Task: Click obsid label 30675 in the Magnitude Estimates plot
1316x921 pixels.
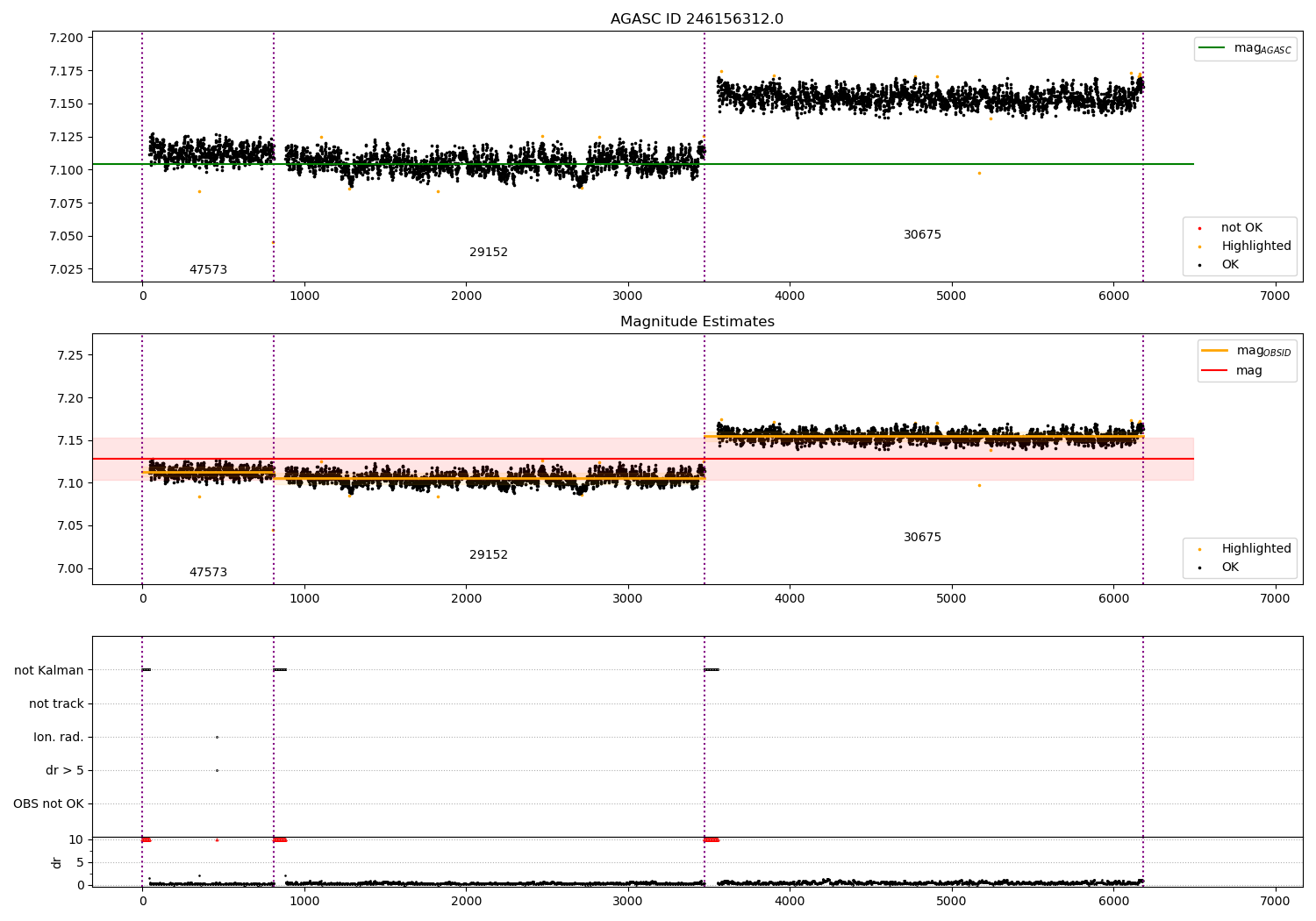Action: 922,538
